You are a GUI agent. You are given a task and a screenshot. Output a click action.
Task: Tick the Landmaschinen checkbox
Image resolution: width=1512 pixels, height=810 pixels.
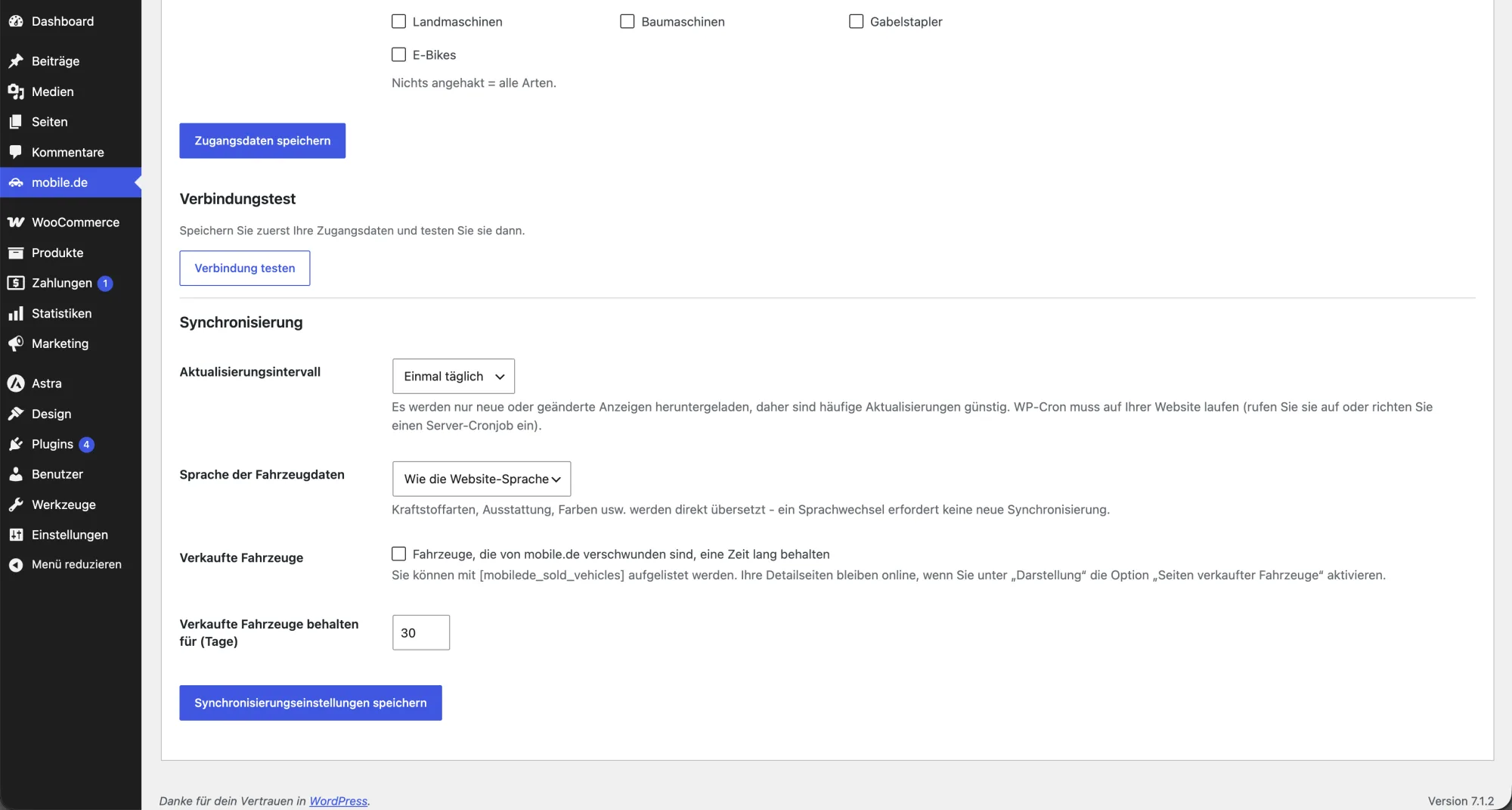[398, 21]
